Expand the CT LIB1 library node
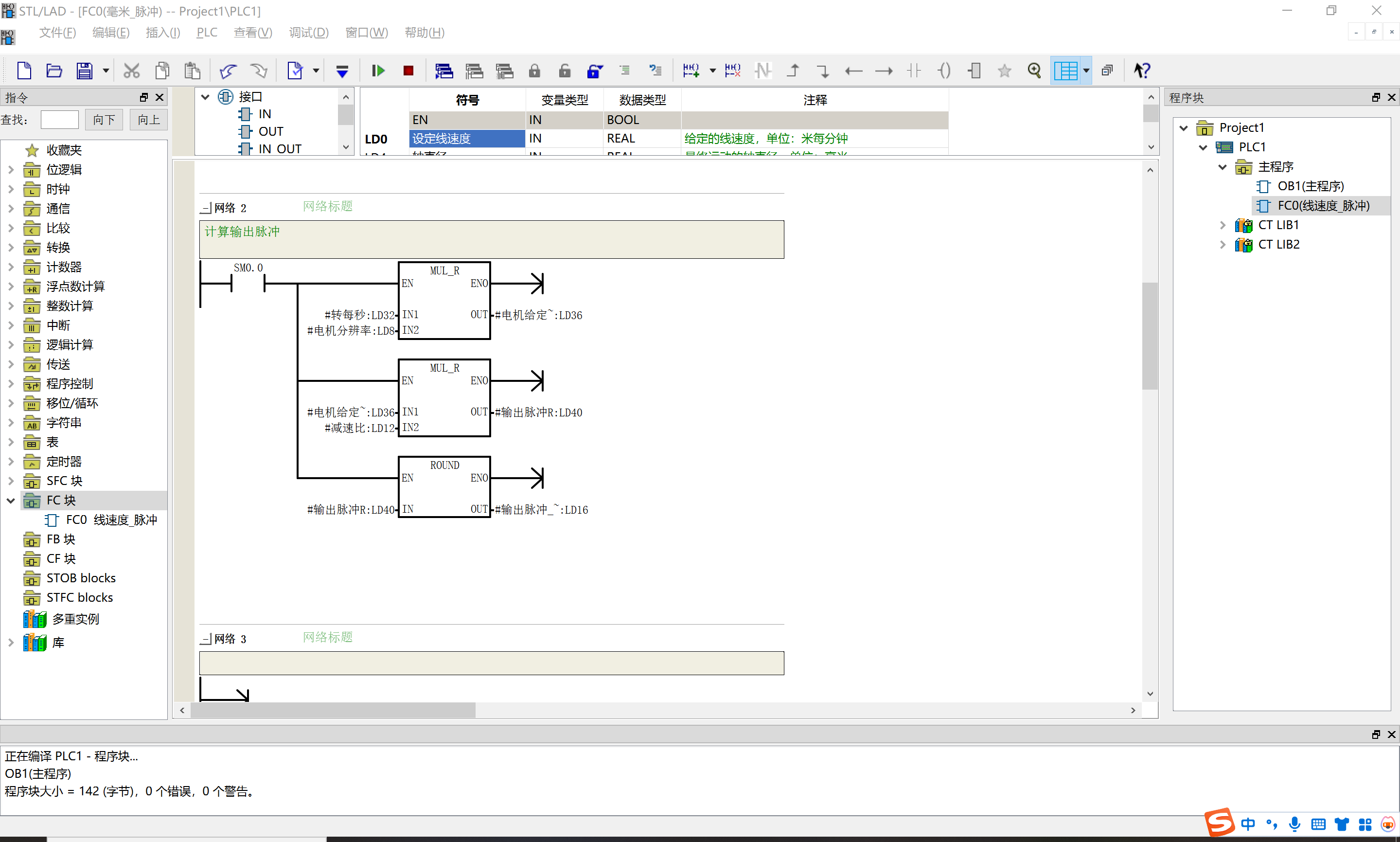Viewport: 1400px width, 842px height. coord(1223,225)
